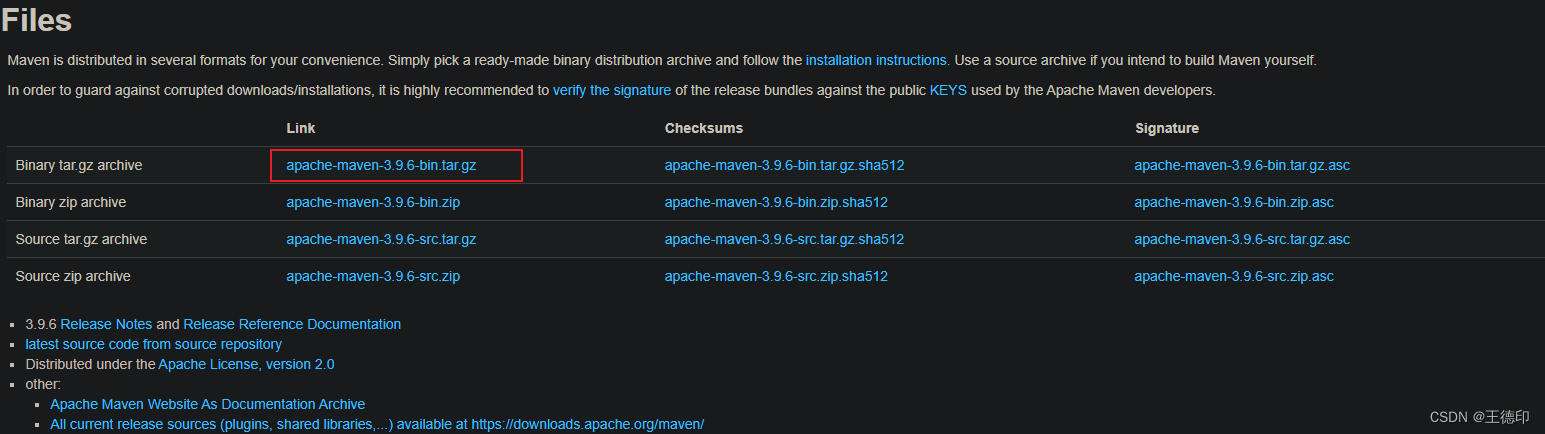1545x434 pixels.
Task: Open apache-maven-3.9.6-src.zip.asc signature
Action: 1234,276
